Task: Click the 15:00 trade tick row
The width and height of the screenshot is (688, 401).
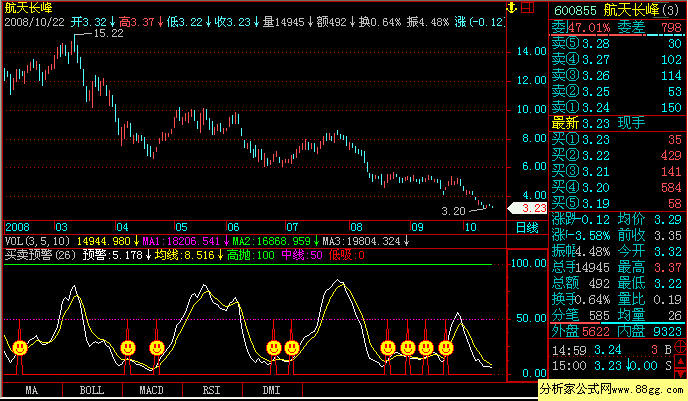Action: (612, 365)
